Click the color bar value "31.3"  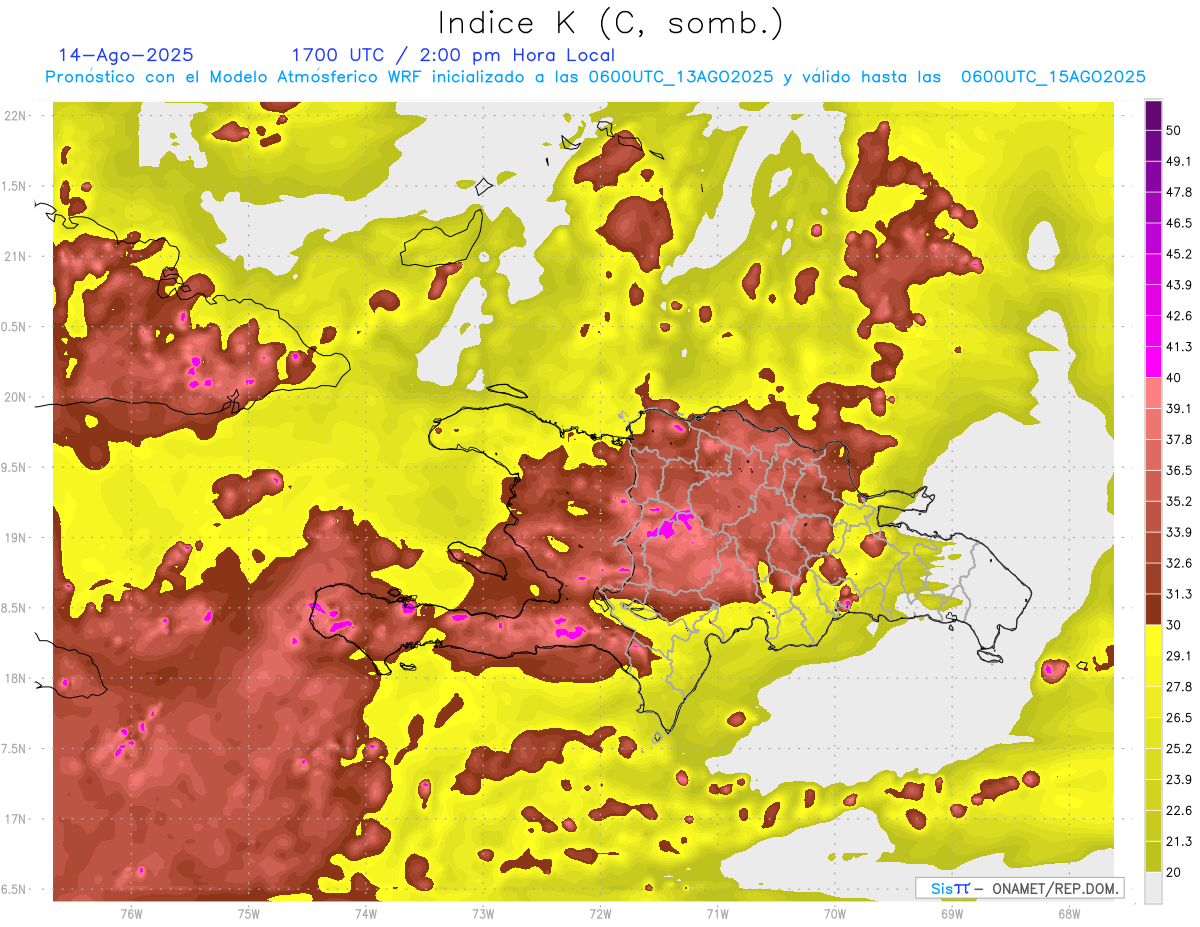click(1179, 594)
